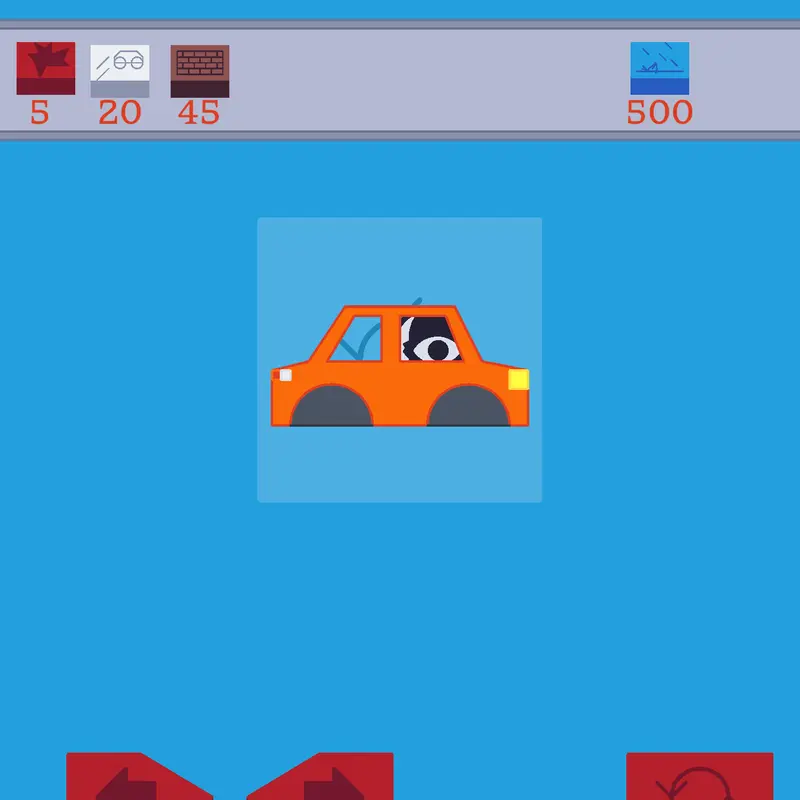Click the red undo/reset button
This screenshot has width=800, height=800.
click(x=699, y=776)
